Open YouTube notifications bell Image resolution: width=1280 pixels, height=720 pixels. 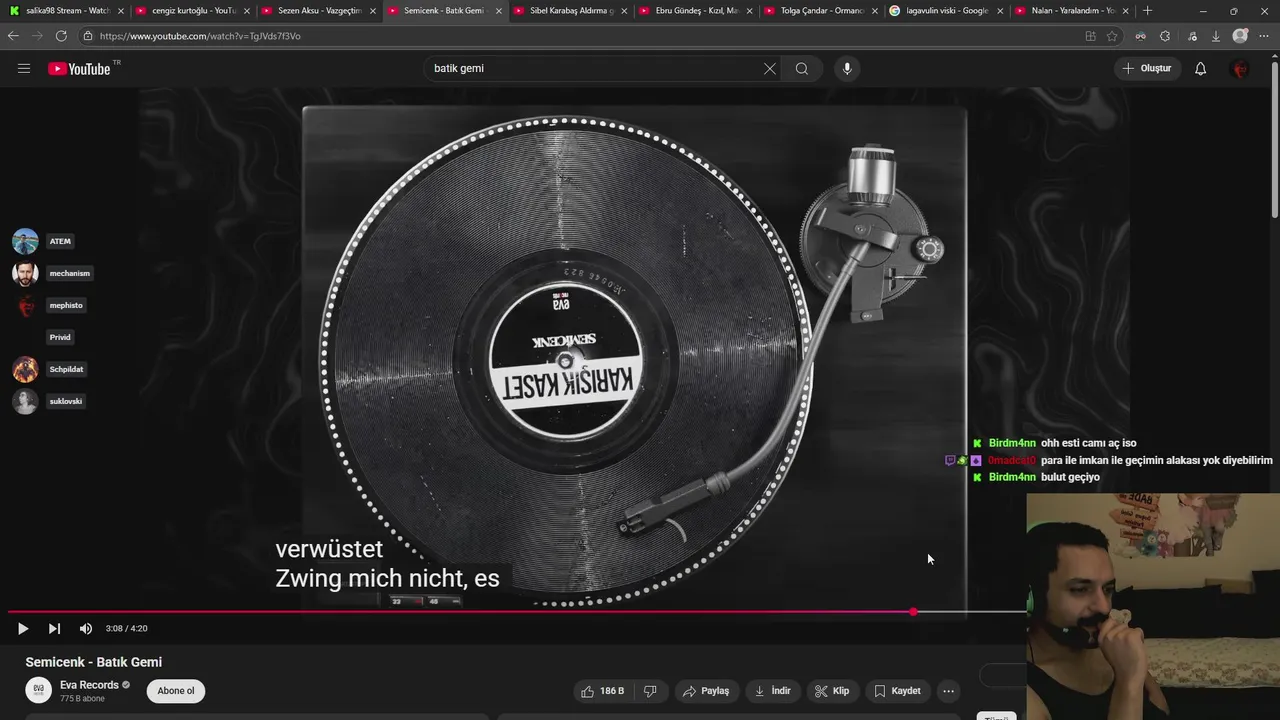coord(1200,69)
